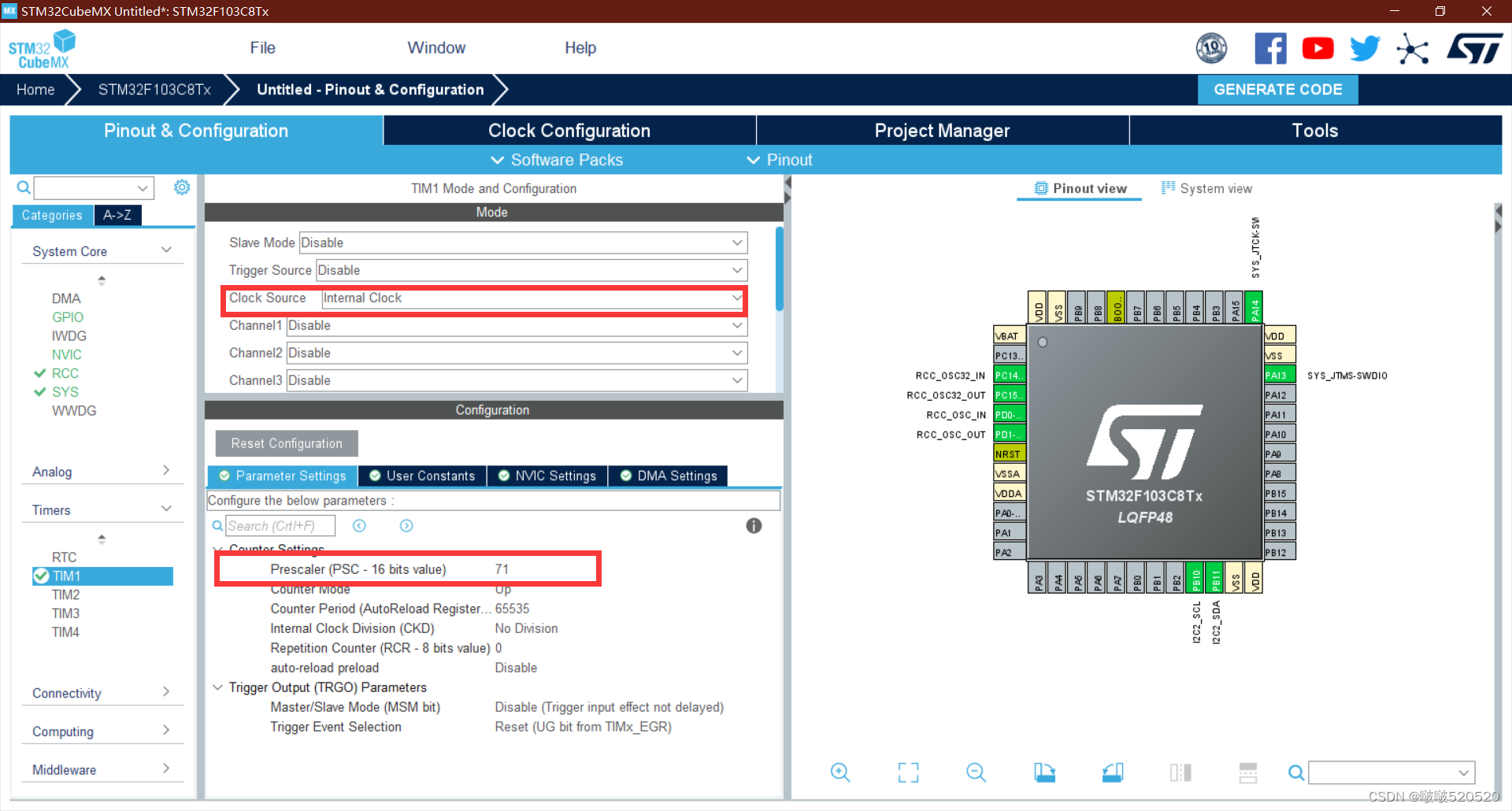
Task: Open the Slave Mode dropdown
Action: point(524,243)
